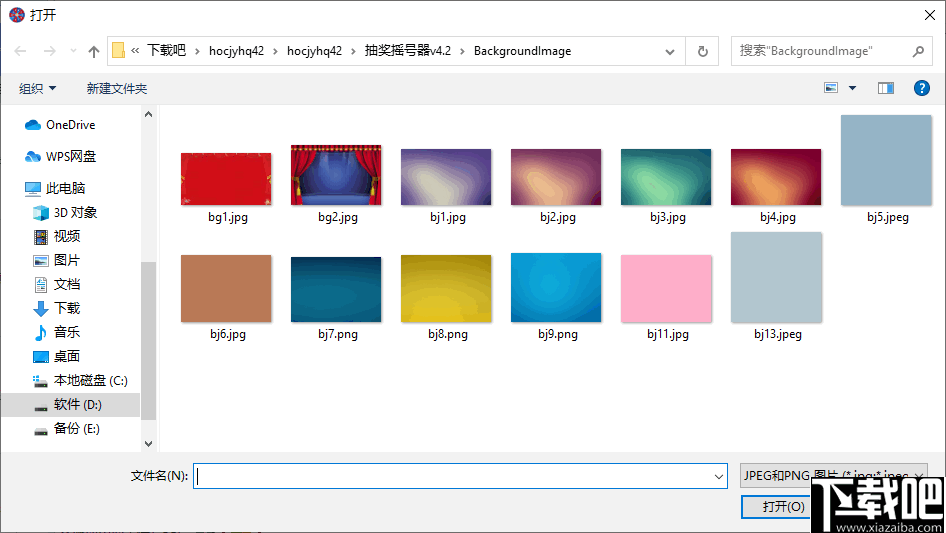The height and width of the screenshot is (533, 946).
Task: Create folder with 新建文件夹
Action: 116,89
